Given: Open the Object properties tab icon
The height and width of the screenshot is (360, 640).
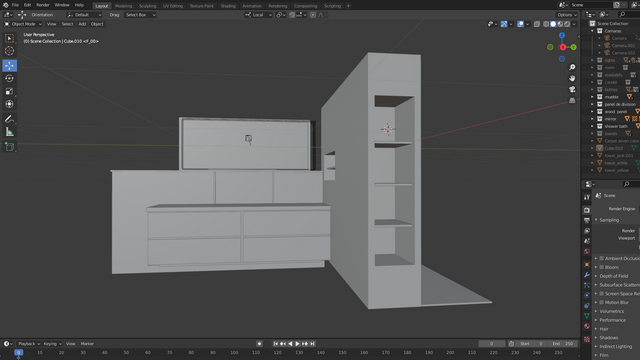Looking at the screenshot, I should [587, 264].
